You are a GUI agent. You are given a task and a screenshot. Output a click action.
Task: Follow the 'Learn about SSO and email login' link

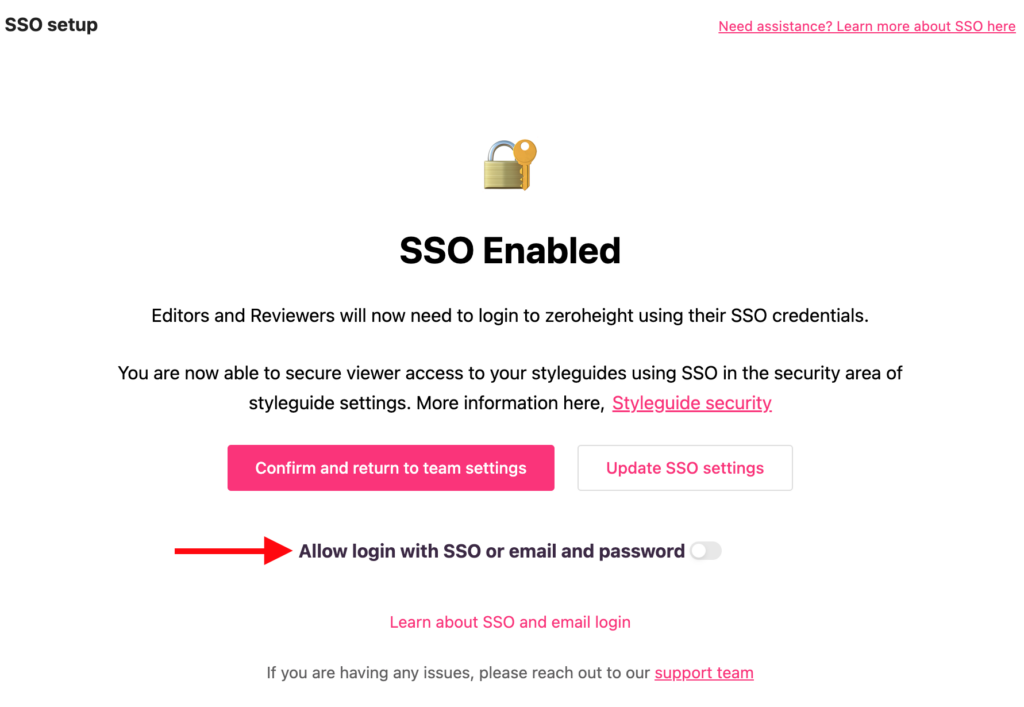tap(510, 622)
